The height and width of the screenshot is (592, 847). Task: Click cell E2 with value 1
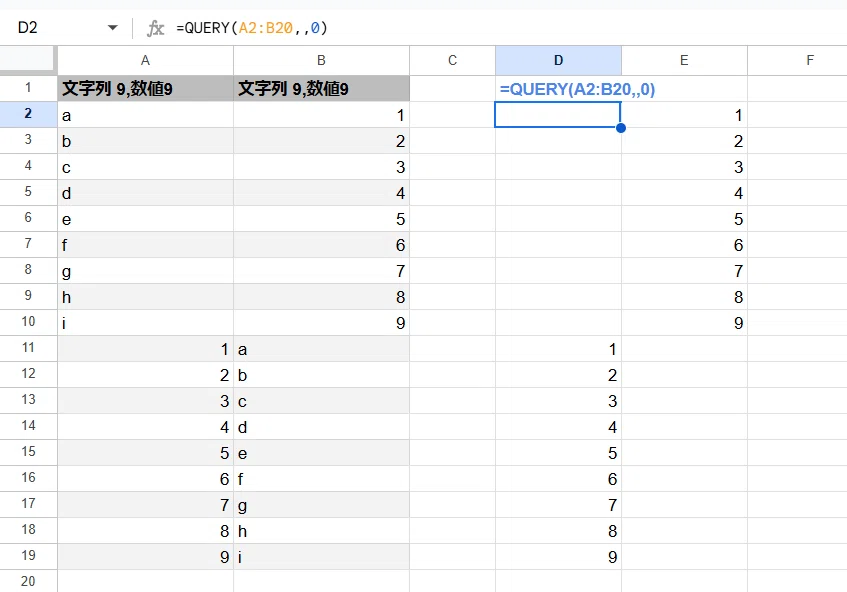[x=684, y=115]
